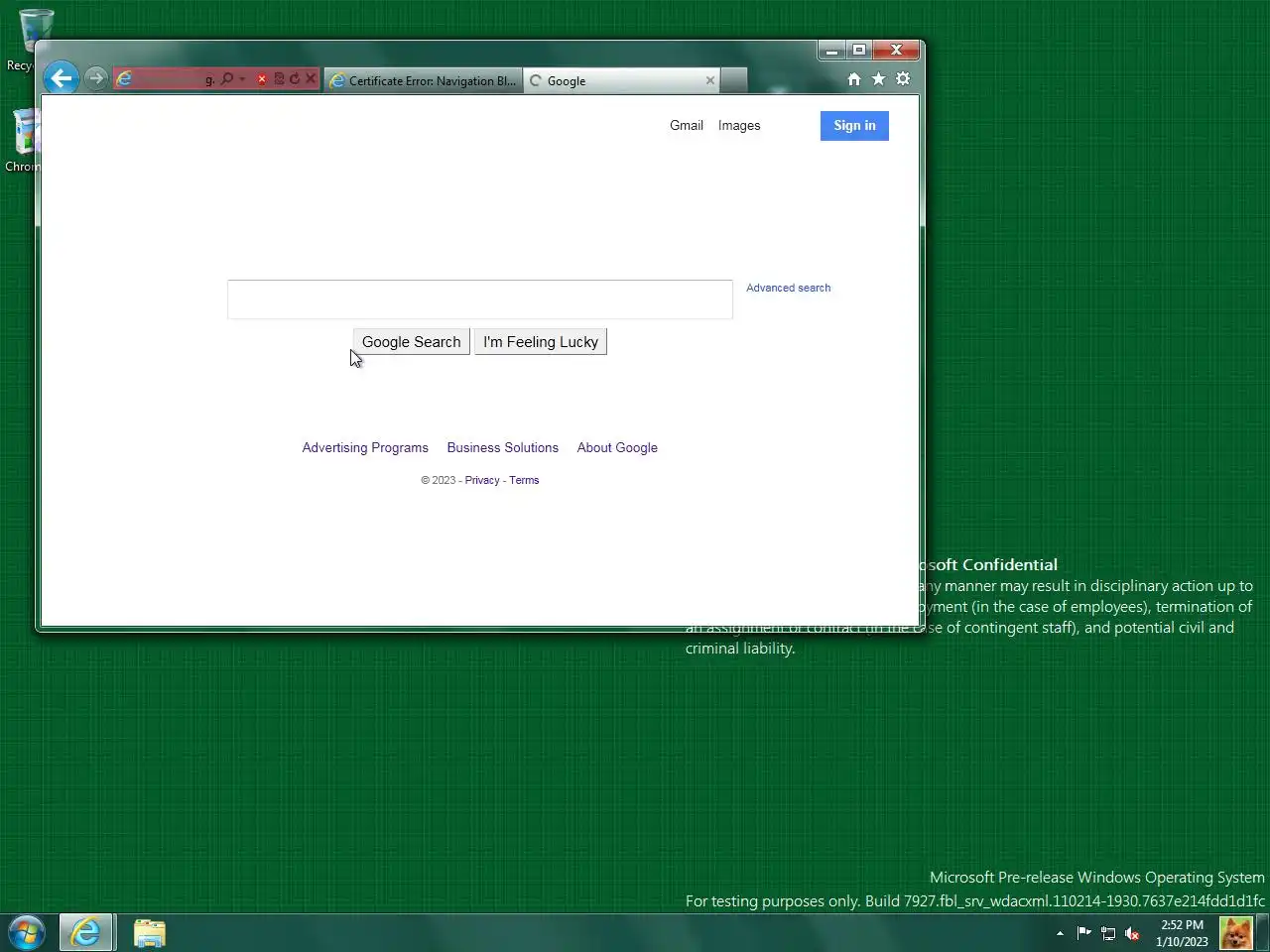The image size is (1270, 952).
Task: Open the Gmail link
Action: [x=687, y=126]
